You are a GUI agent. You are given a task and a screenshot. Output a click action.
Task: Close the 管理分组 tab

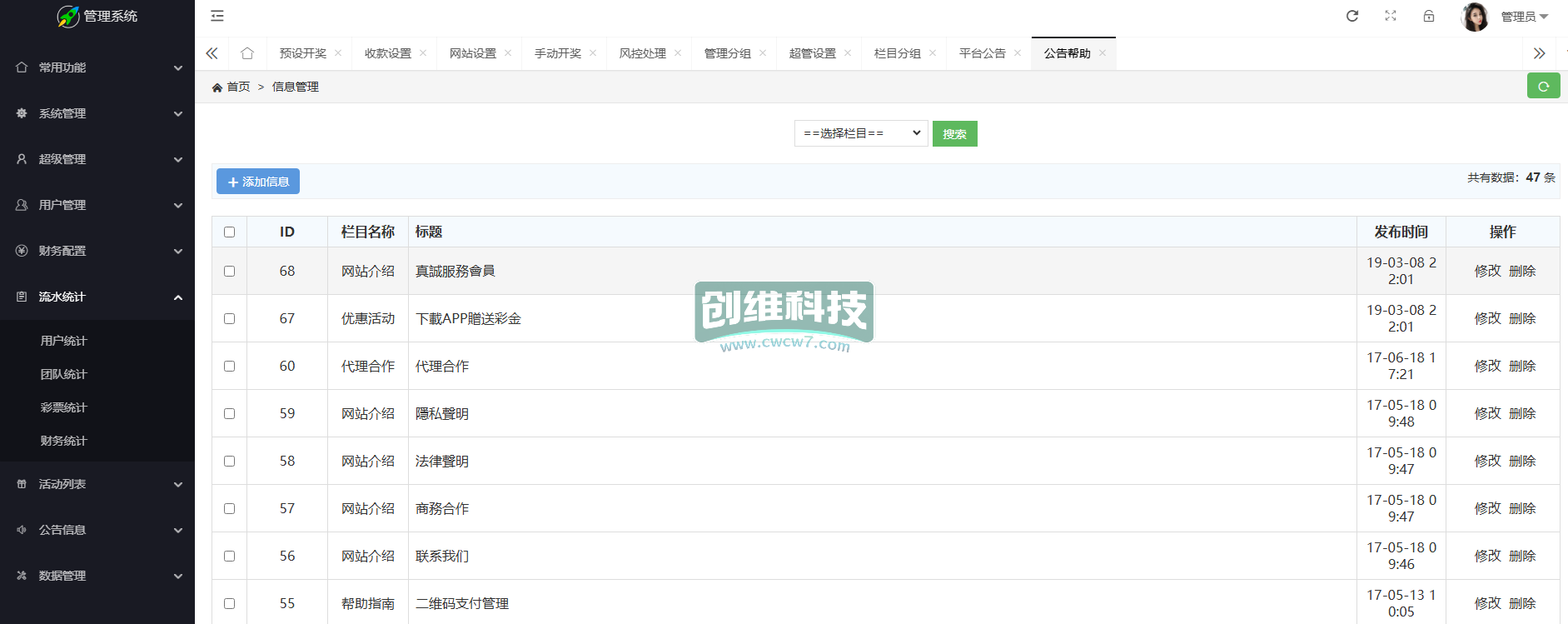coord(763,53)
